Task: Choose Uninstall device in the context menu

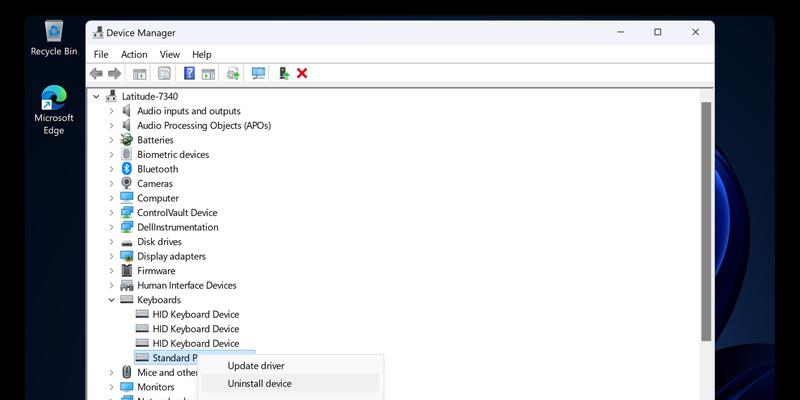Action: (x=290, y=384)
